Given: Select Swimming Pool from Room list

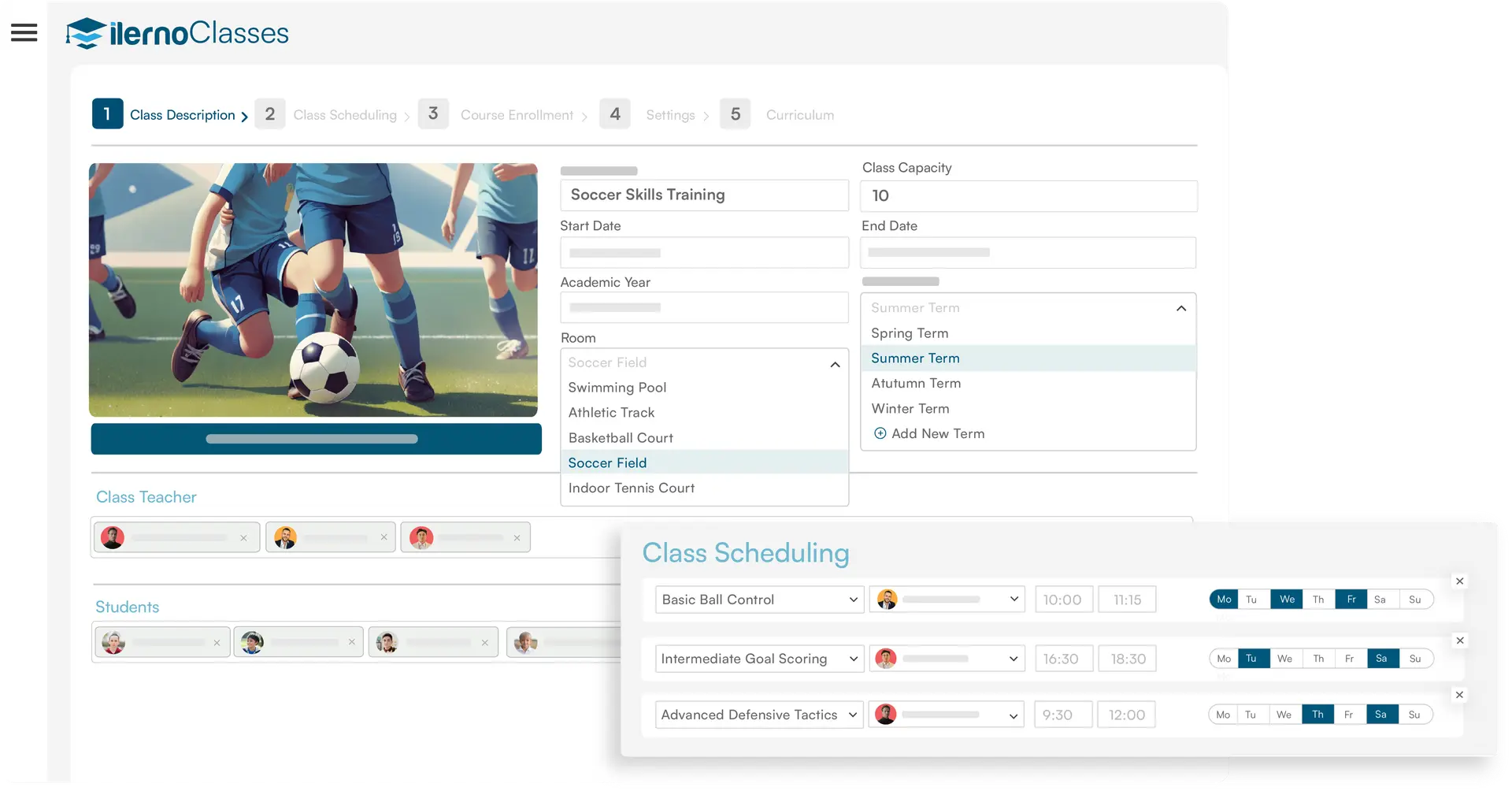Looking at the screenshot, I should point(704,388).
